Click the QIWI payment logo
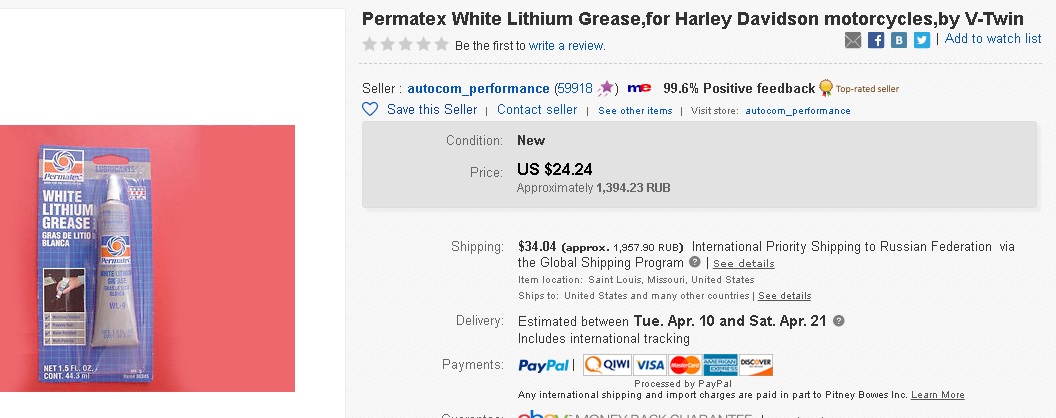 pos(606,365)
